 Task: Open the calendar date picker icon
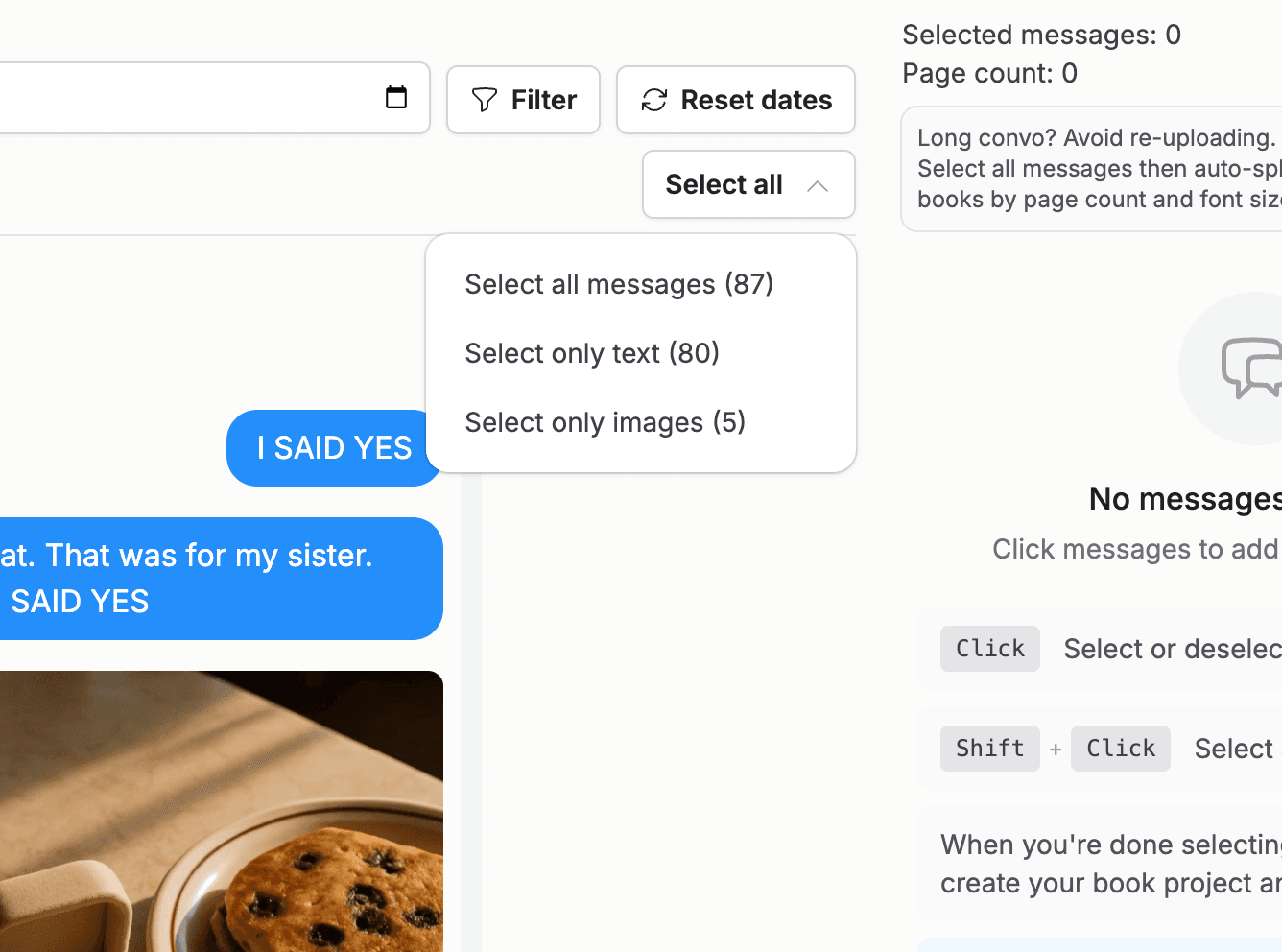396,98
